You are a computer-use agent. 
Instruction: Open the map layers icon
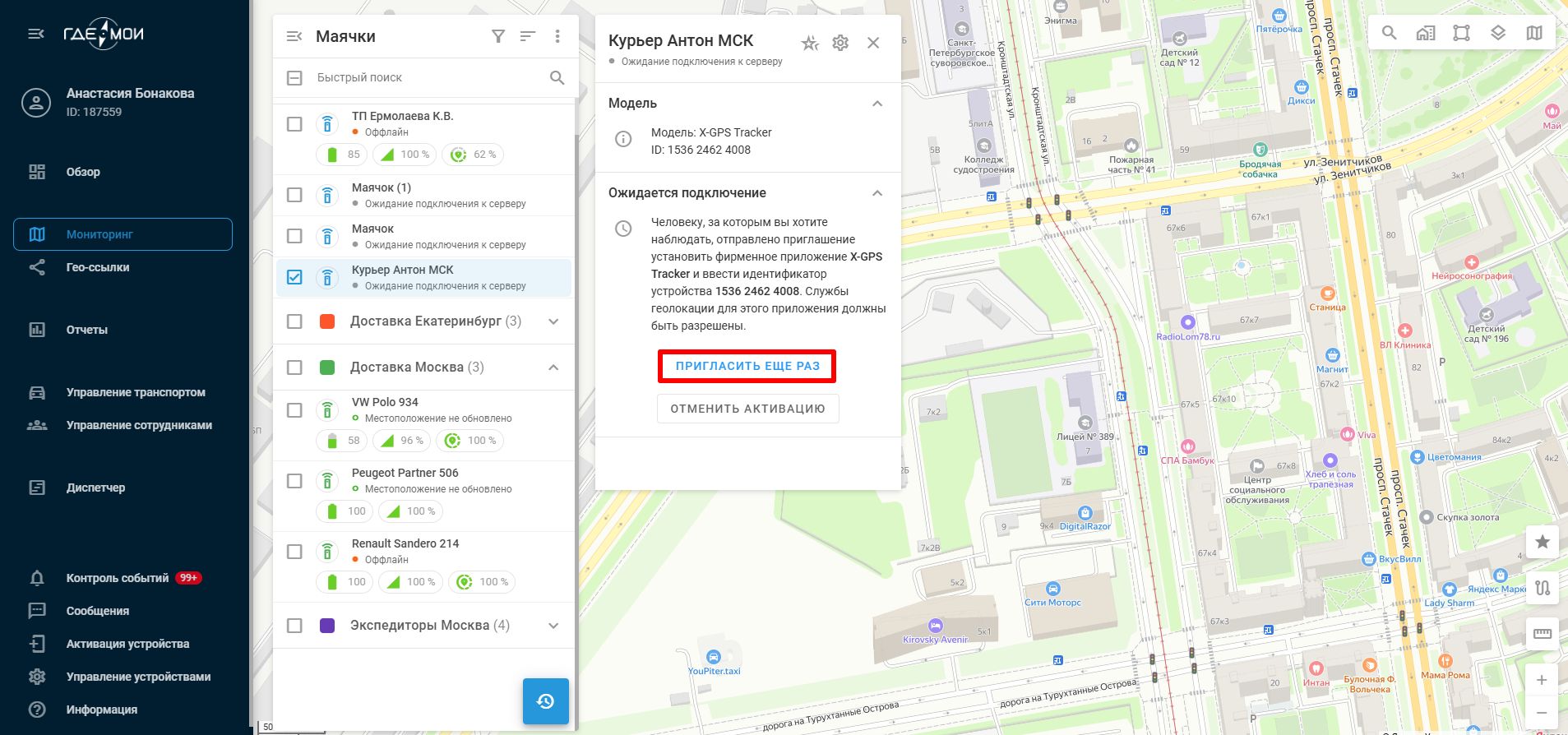[x=1498, y=33]
